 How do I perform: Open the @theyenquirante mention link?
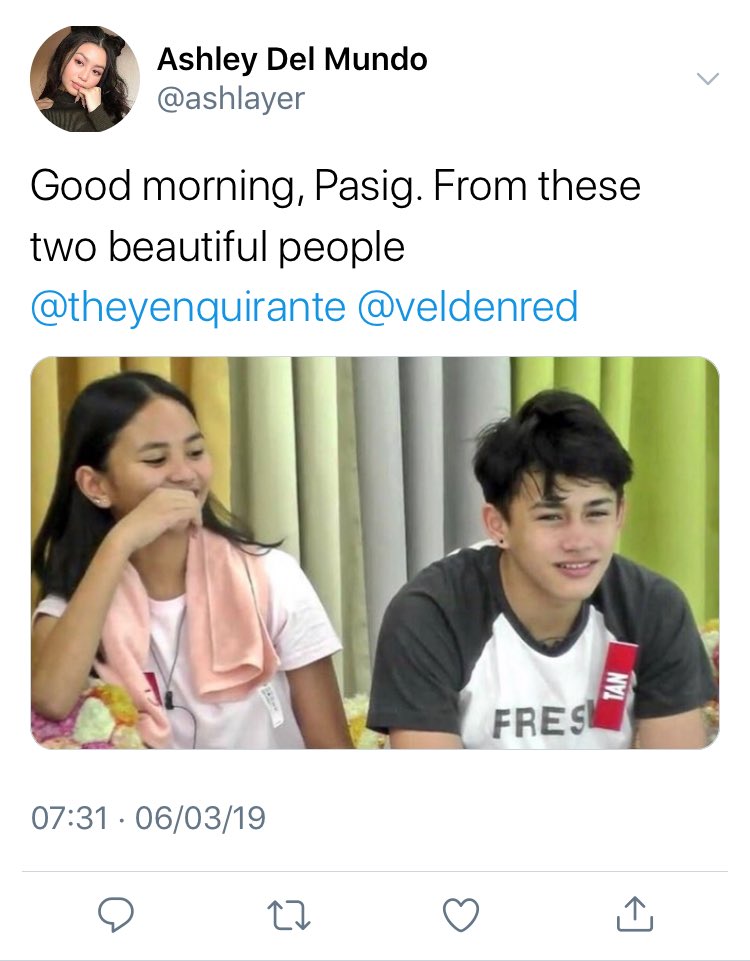pyautogui.click(x=188, y=306)
